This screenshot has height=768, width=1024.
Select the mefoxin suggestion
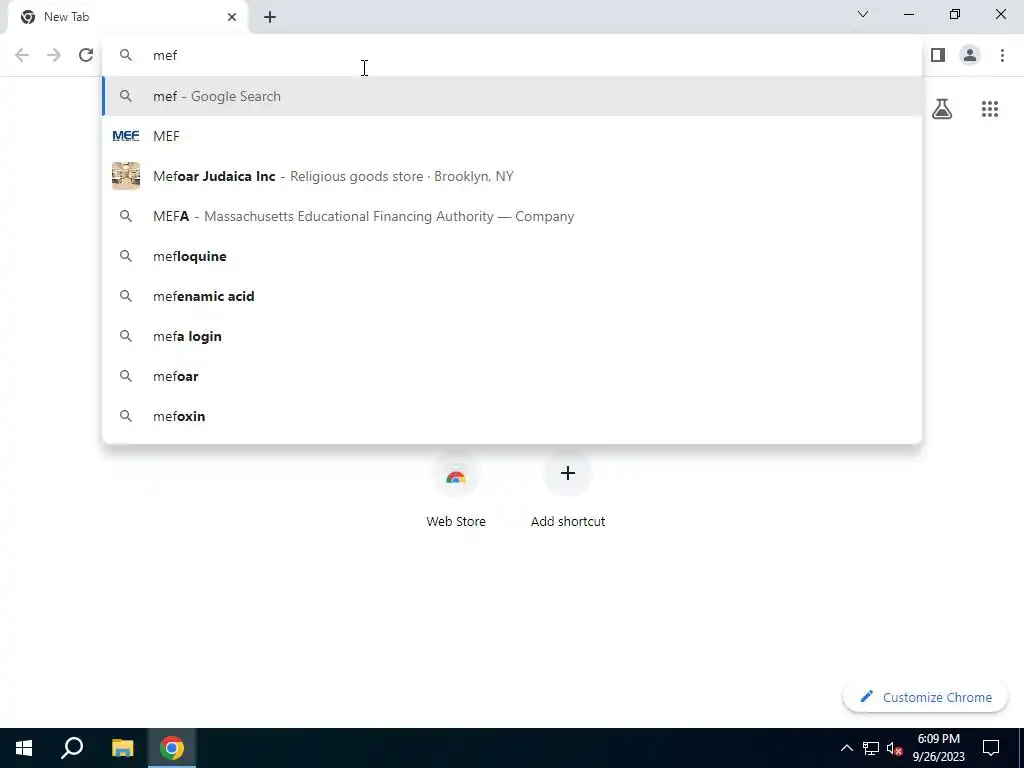512,416
